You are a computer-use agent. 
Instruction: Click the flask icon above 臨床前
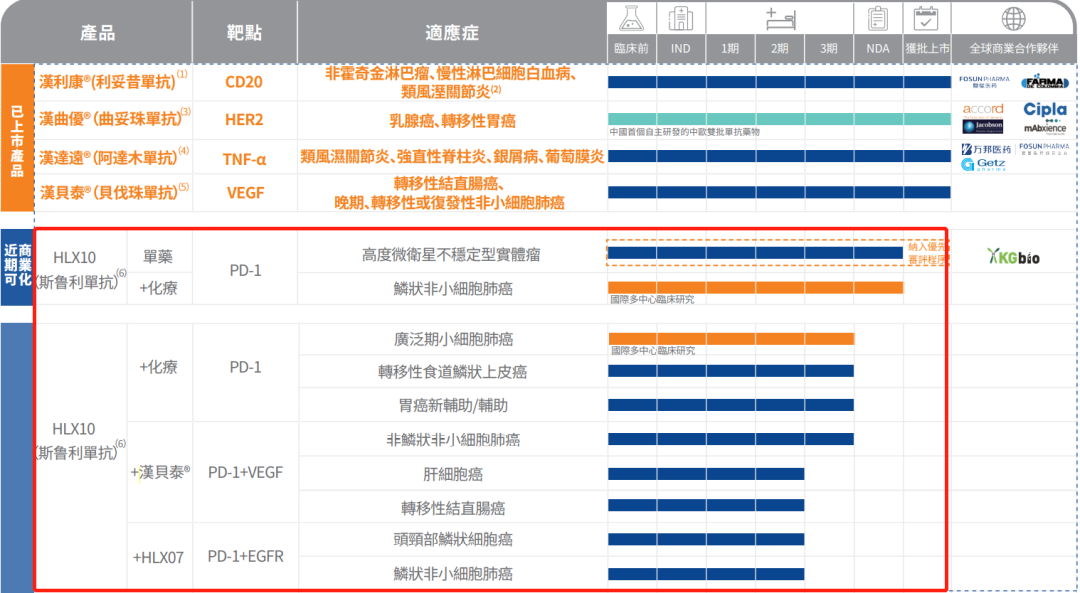632,19
